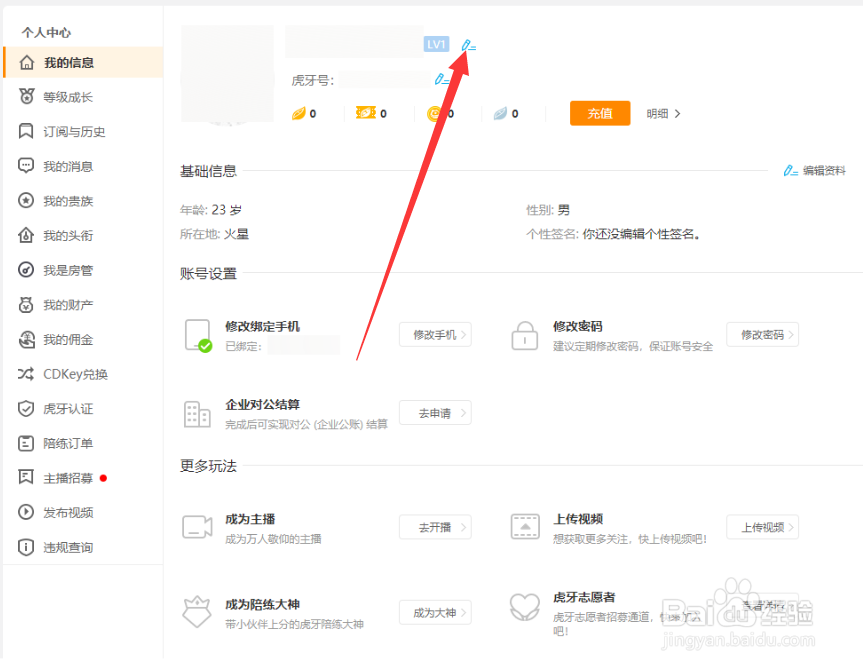Click the alert icon for 违规查询

click(26, 547)
